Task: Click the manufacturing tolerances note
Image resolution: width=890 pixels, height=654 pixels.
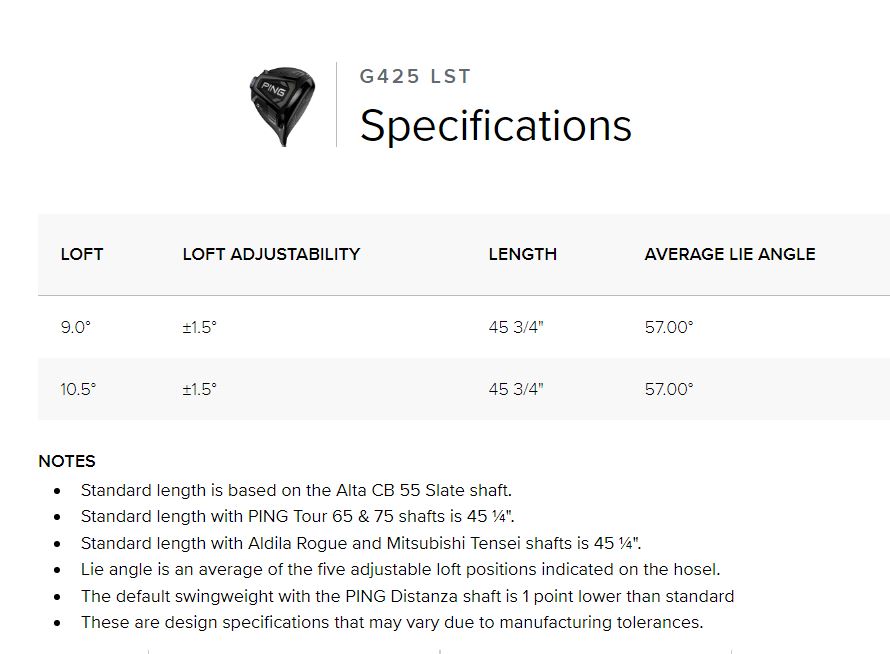Action: (x=392, y=622)
